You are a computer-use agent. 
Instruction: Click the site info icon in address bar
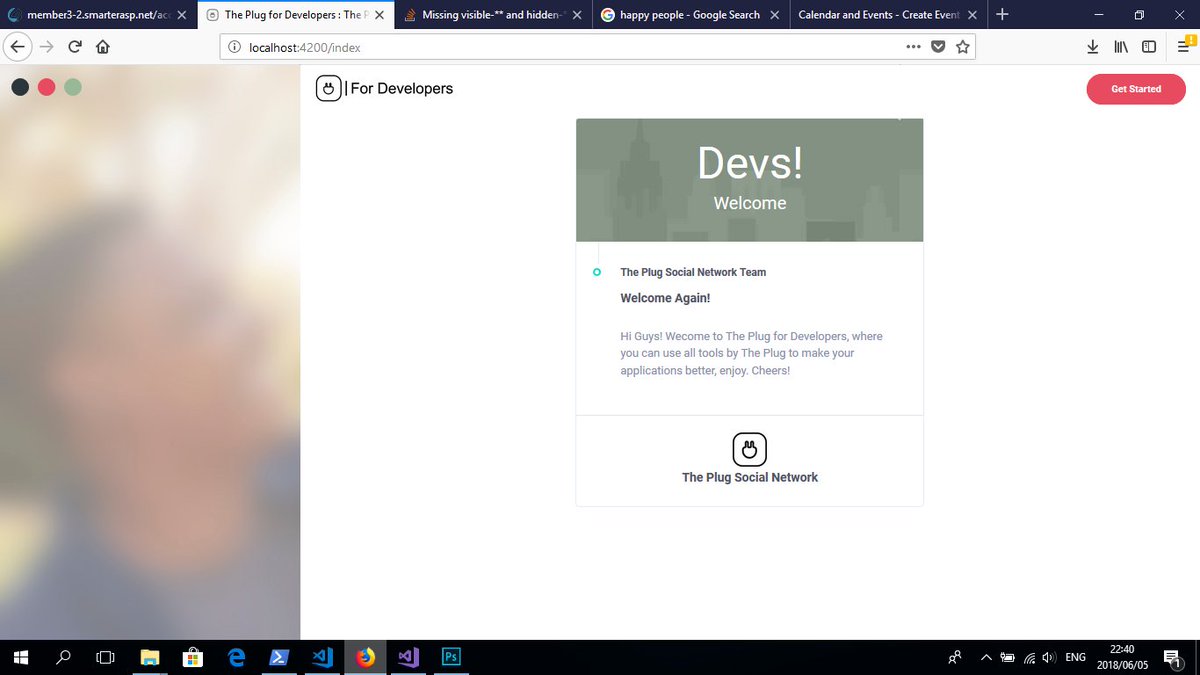click(234, 47)
